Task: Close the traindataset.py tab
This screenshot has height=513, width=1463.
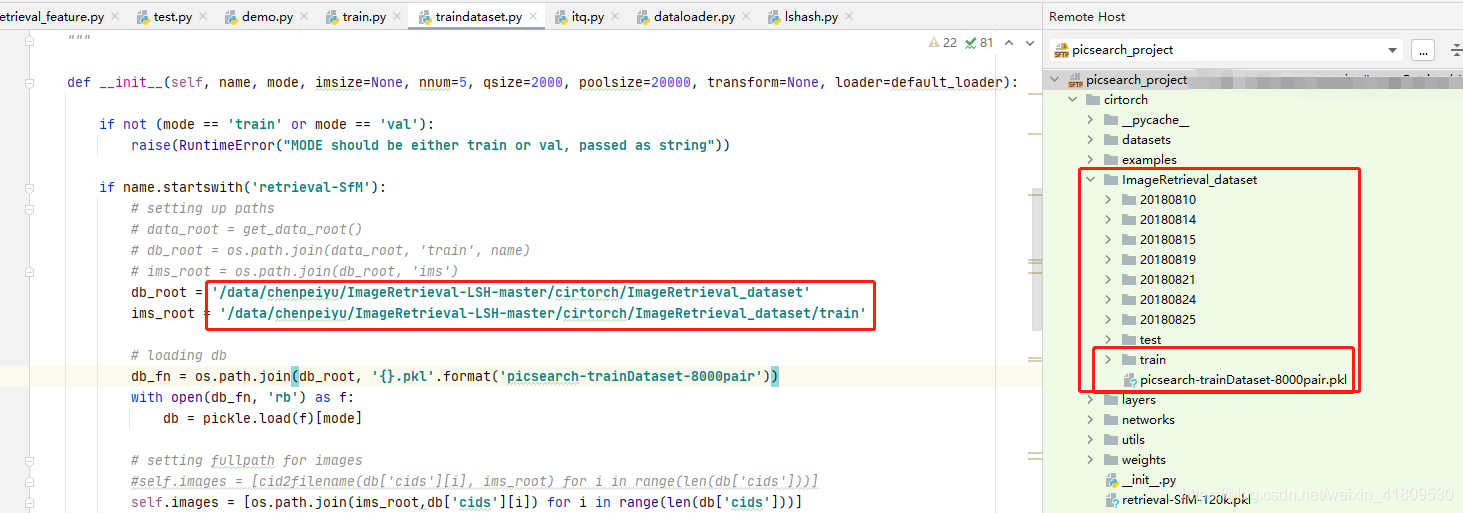Action: click(x=534, y=17)
